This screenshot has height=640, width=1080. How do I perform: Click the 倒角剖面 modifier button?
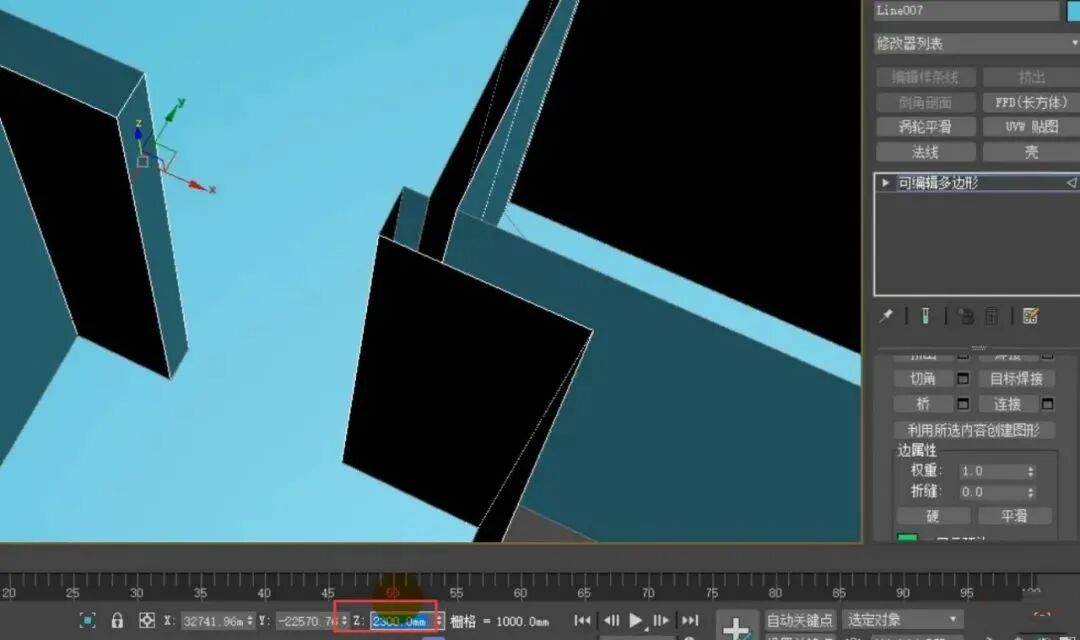925,102
